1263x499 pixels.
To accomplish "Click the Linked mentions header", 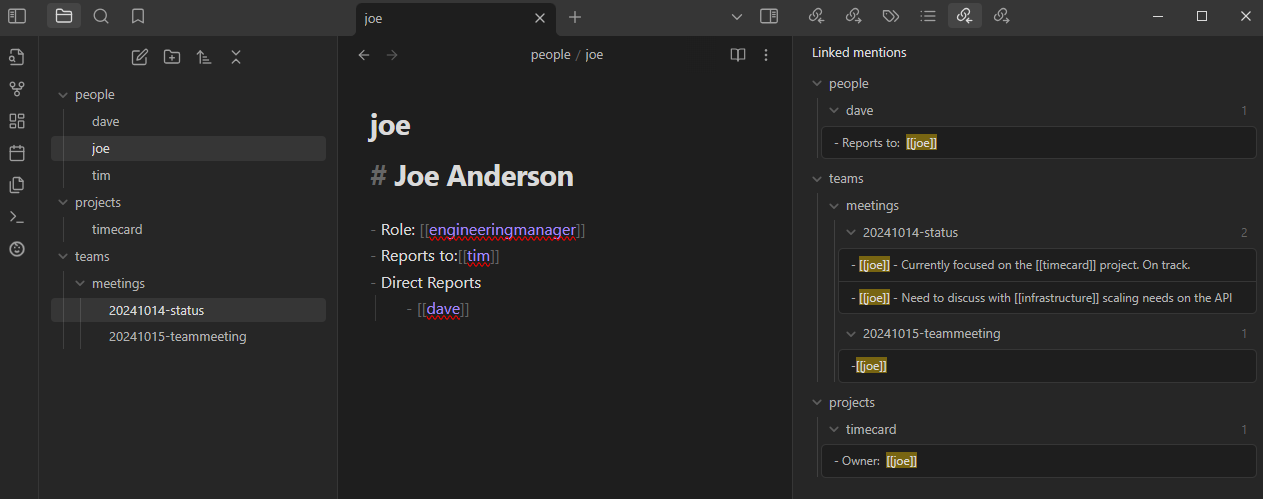I will point(859,52).
